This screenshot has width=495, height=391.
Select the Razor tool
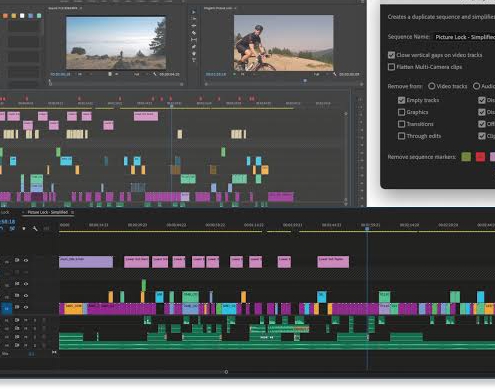point(194,33)
